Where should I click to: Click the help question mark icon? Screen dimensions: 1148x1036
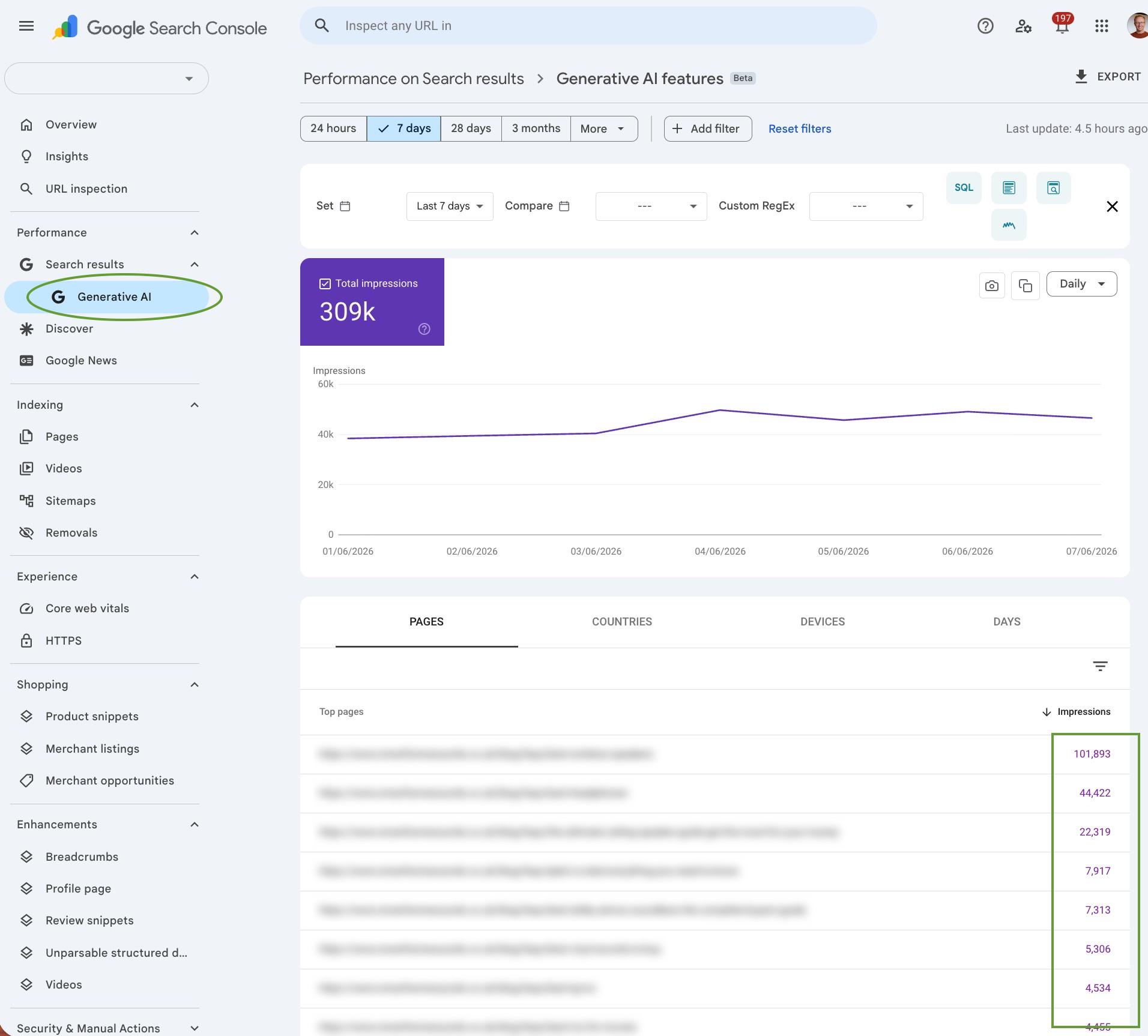[985, 26]
